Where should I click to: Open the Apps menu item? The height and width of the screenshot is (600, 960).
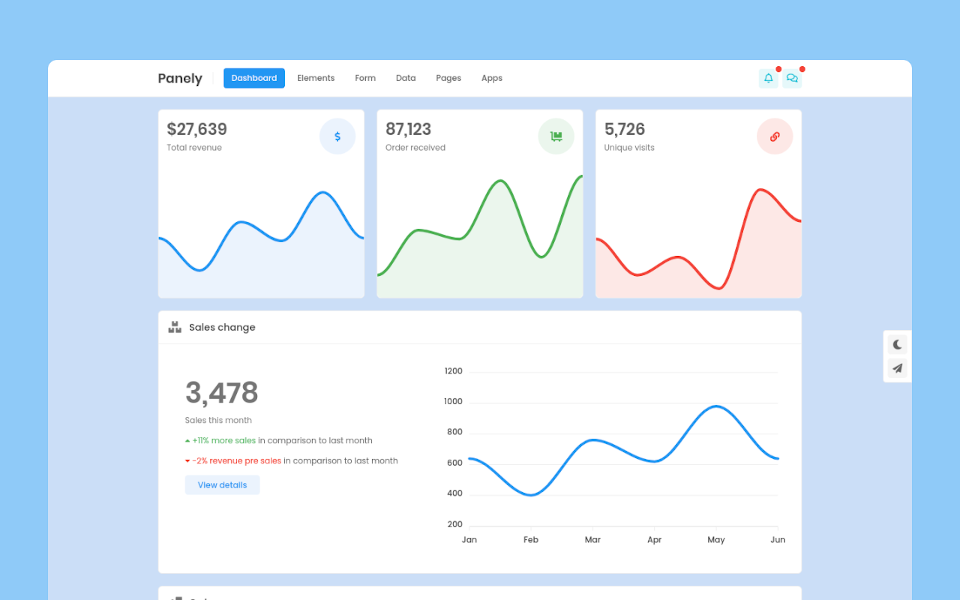492,78
